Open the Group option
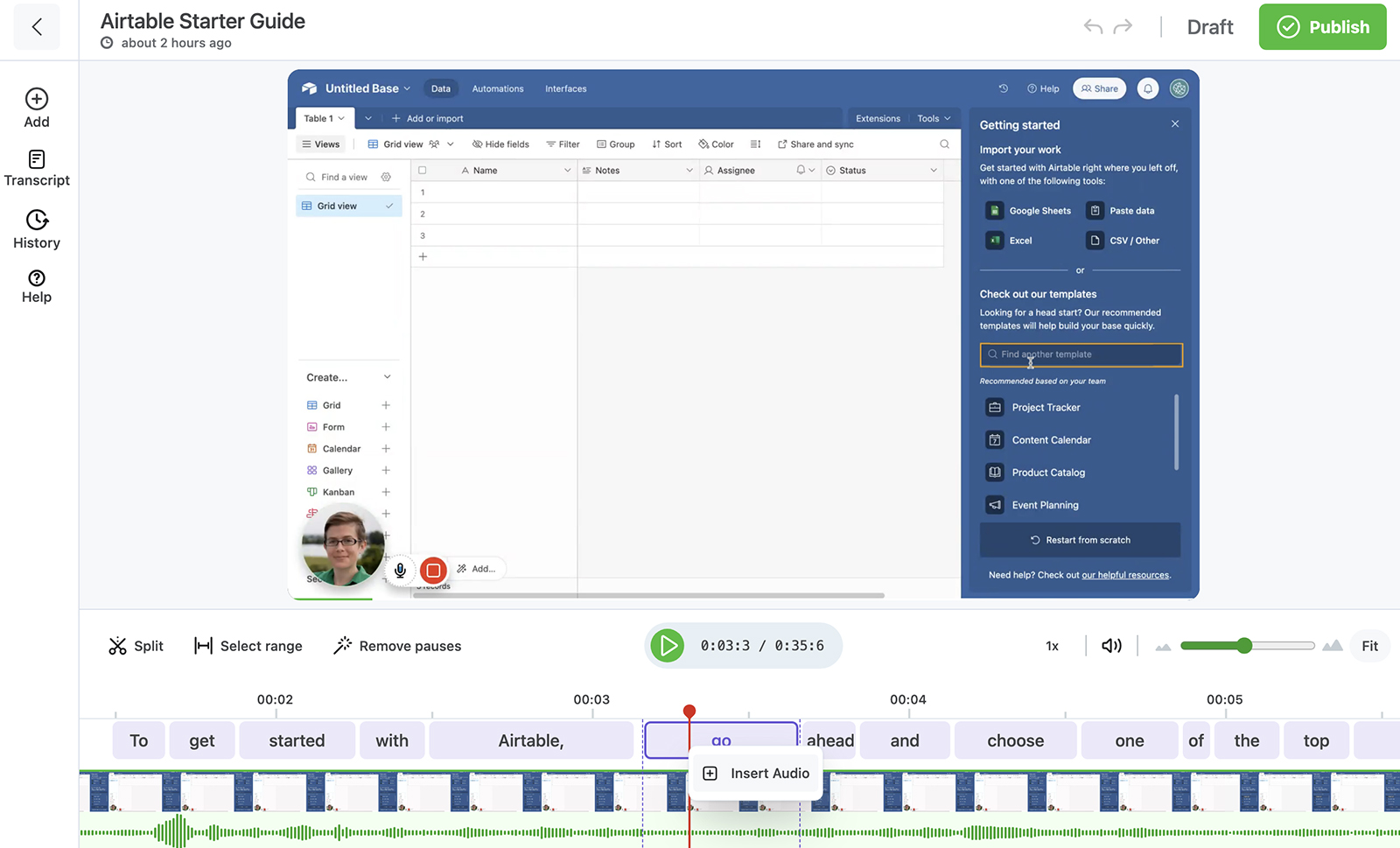The height and width of the screenshot is (848, 1400). tap(616, 144)
